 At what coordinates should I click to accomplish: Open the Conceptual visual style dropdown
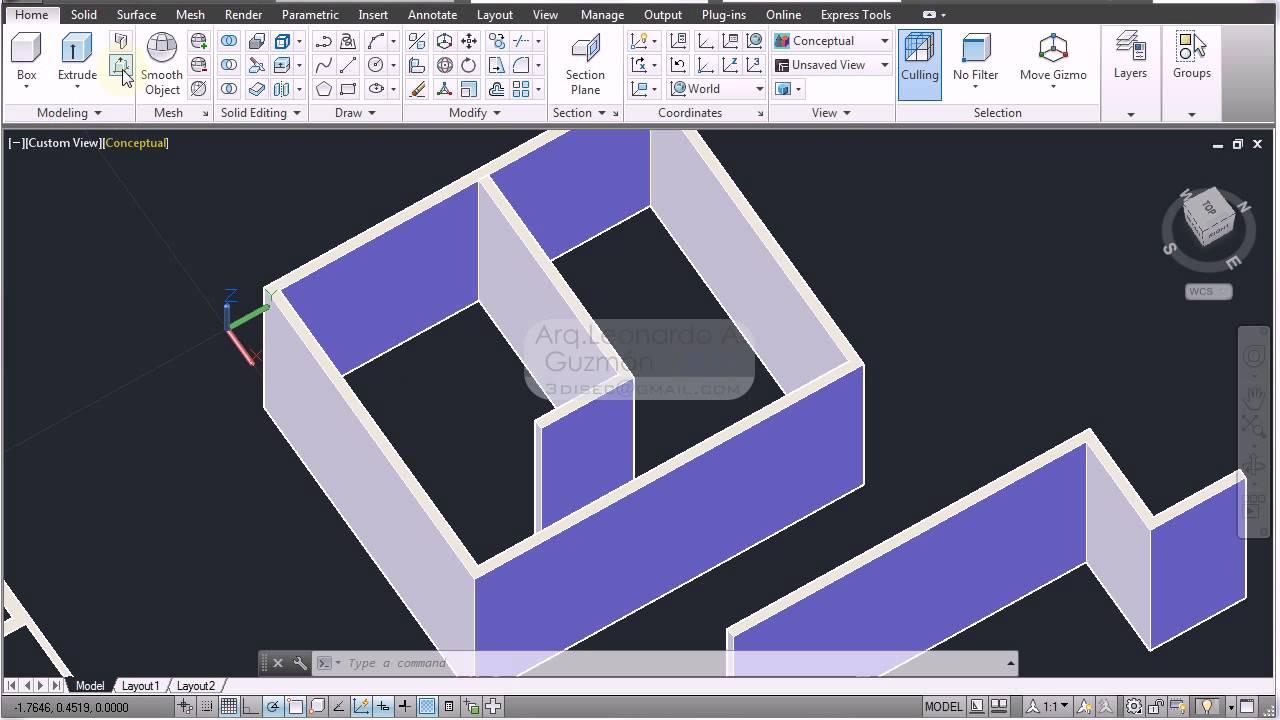coord(832,41)
